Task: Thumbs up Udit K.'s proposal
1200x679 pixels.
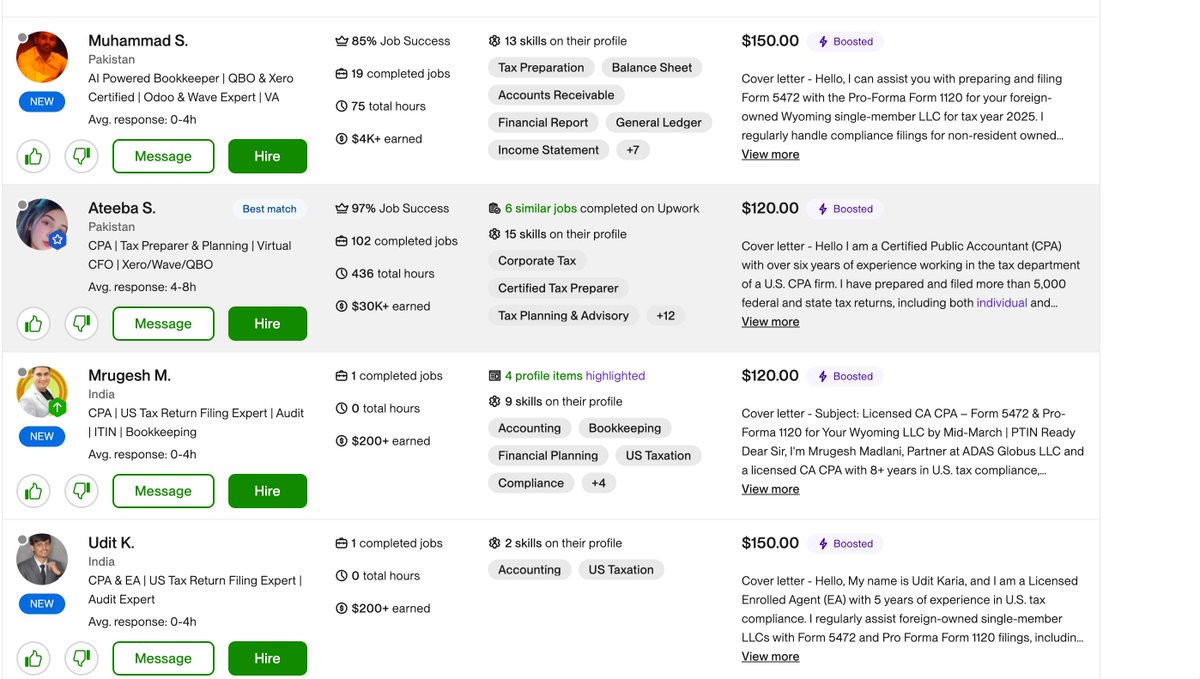Action: pyautogui.click(x=34, y=658)
